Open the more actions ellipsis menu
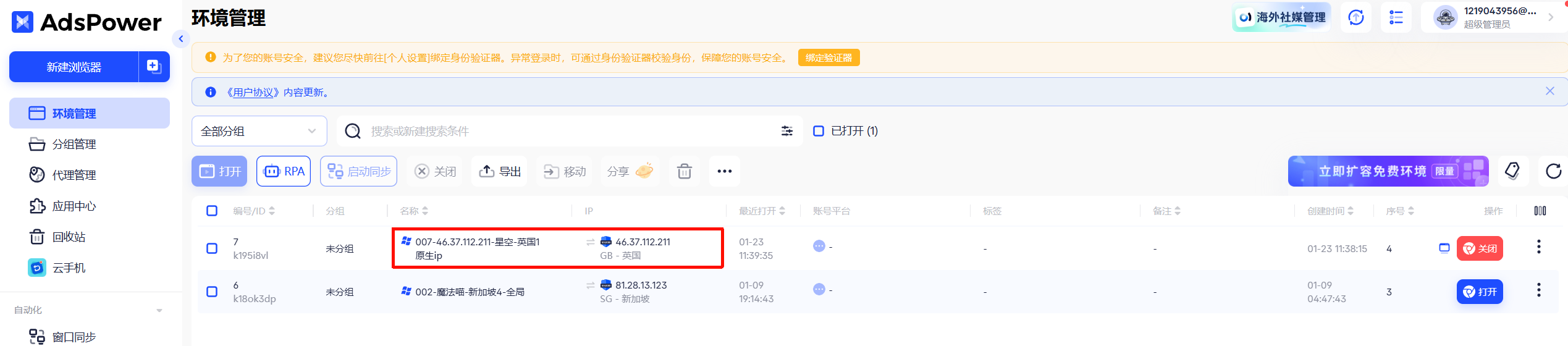 (x=724, y=171)
